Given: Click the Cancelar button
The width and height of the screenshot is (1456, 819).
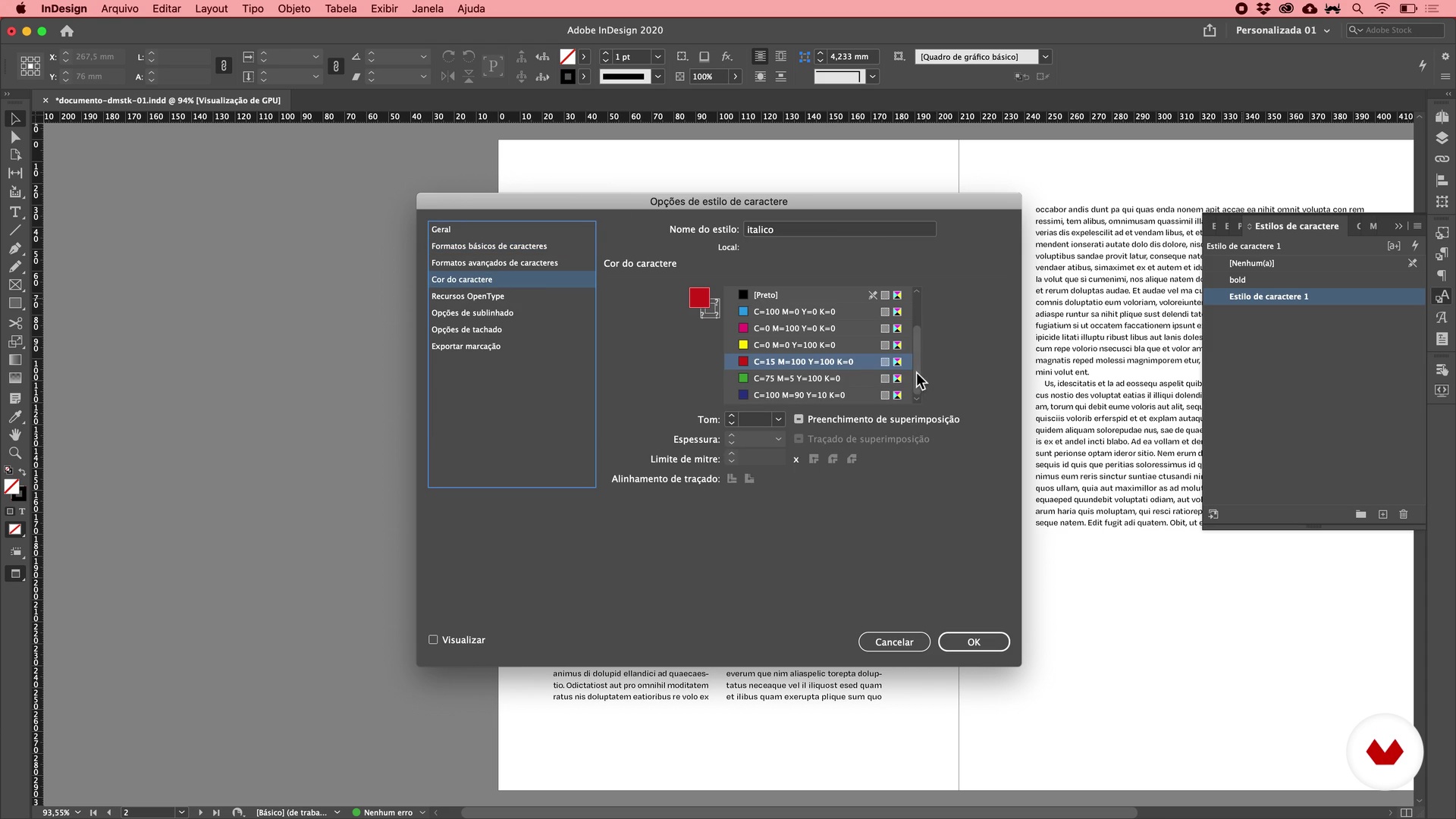Looking at the screenshot, I should (x=894, y=642).
